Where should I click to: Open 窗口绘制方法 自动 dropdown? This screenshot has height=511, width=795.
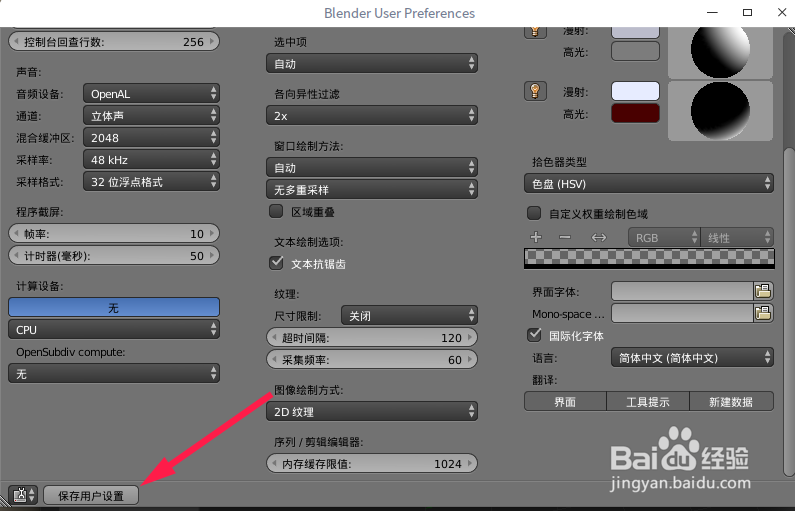[372, 167]
